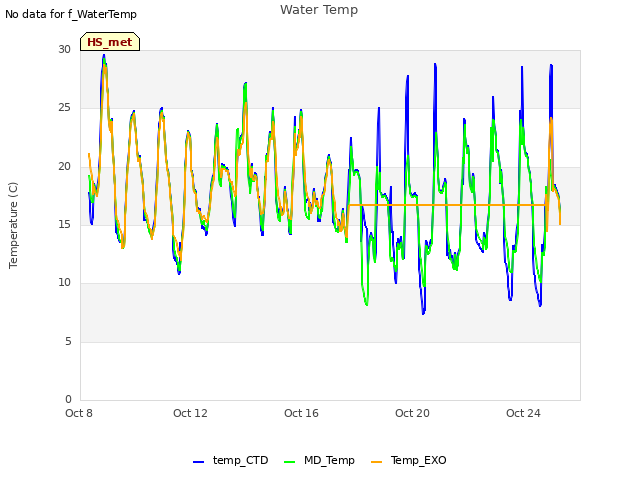640x480 pixels.
Task: Toggle Temp_EXO series in legend
Action: (x=409, y=460)
